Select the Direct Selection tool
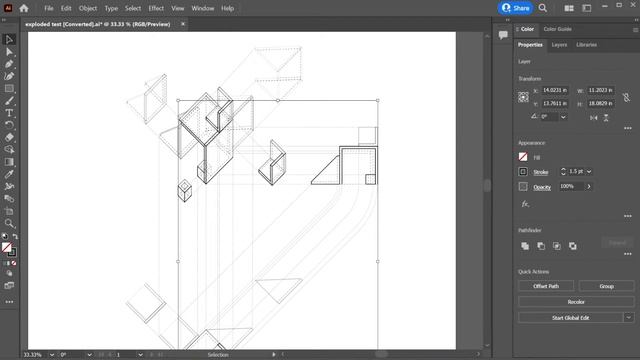 (9, 52)
